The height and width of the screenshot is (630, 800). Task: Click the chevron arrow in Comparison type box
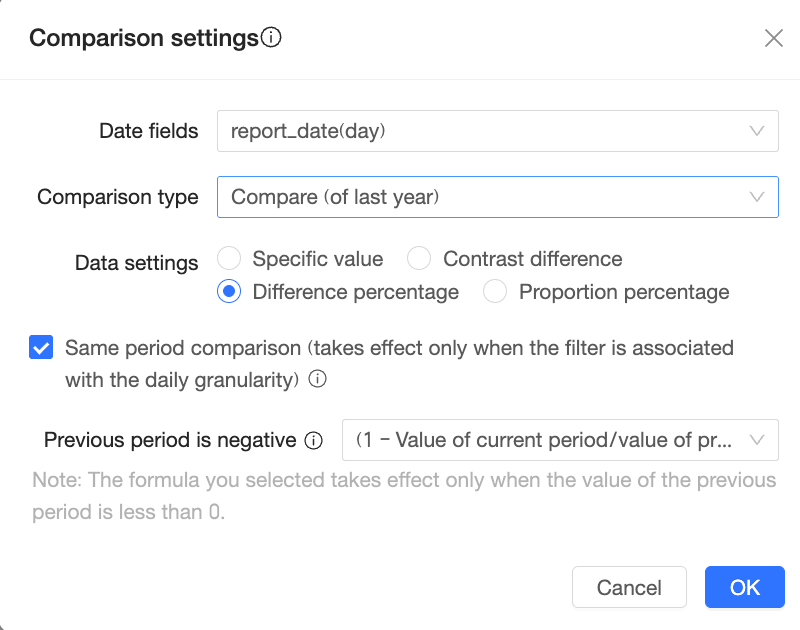757,197
